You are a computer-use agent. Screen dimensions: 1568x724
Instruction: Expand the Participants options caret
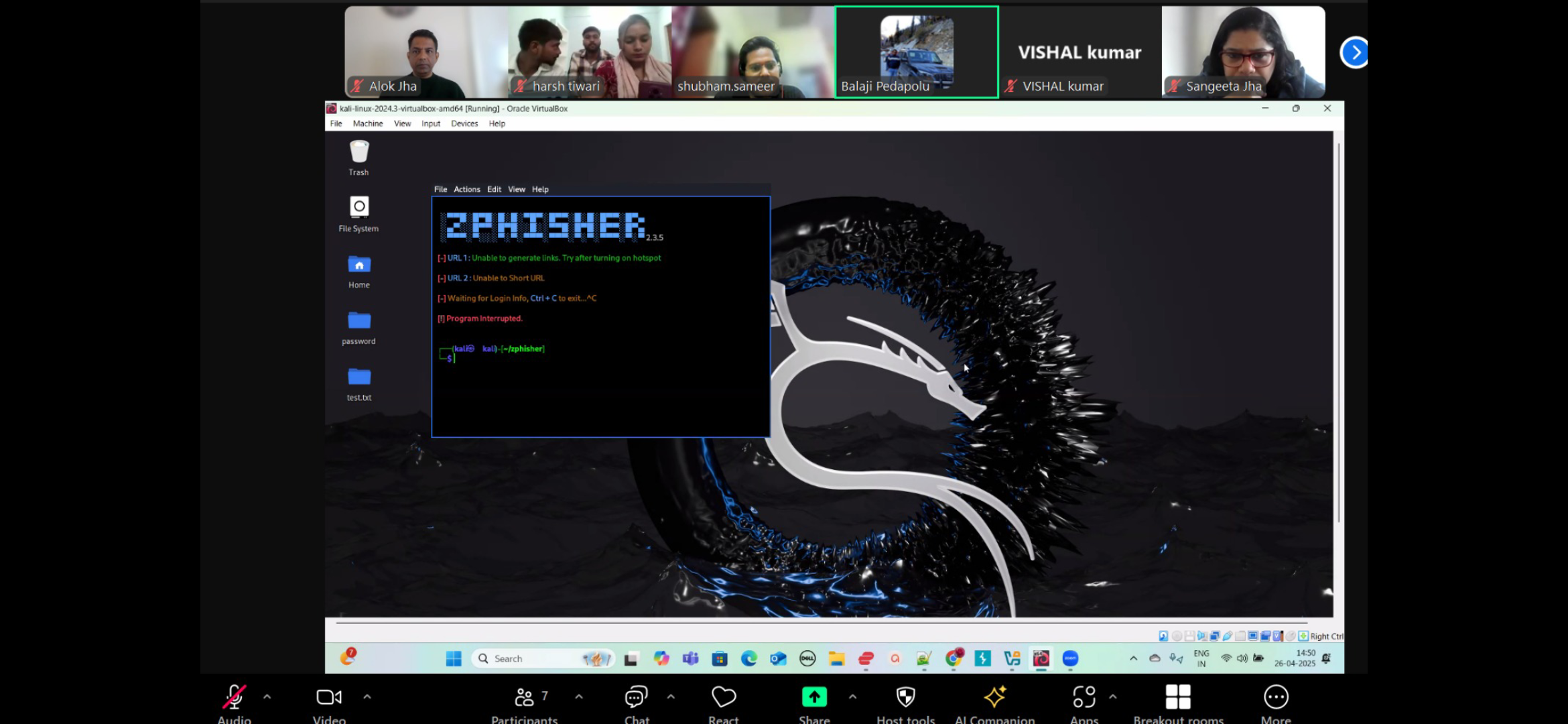point(579,697)
